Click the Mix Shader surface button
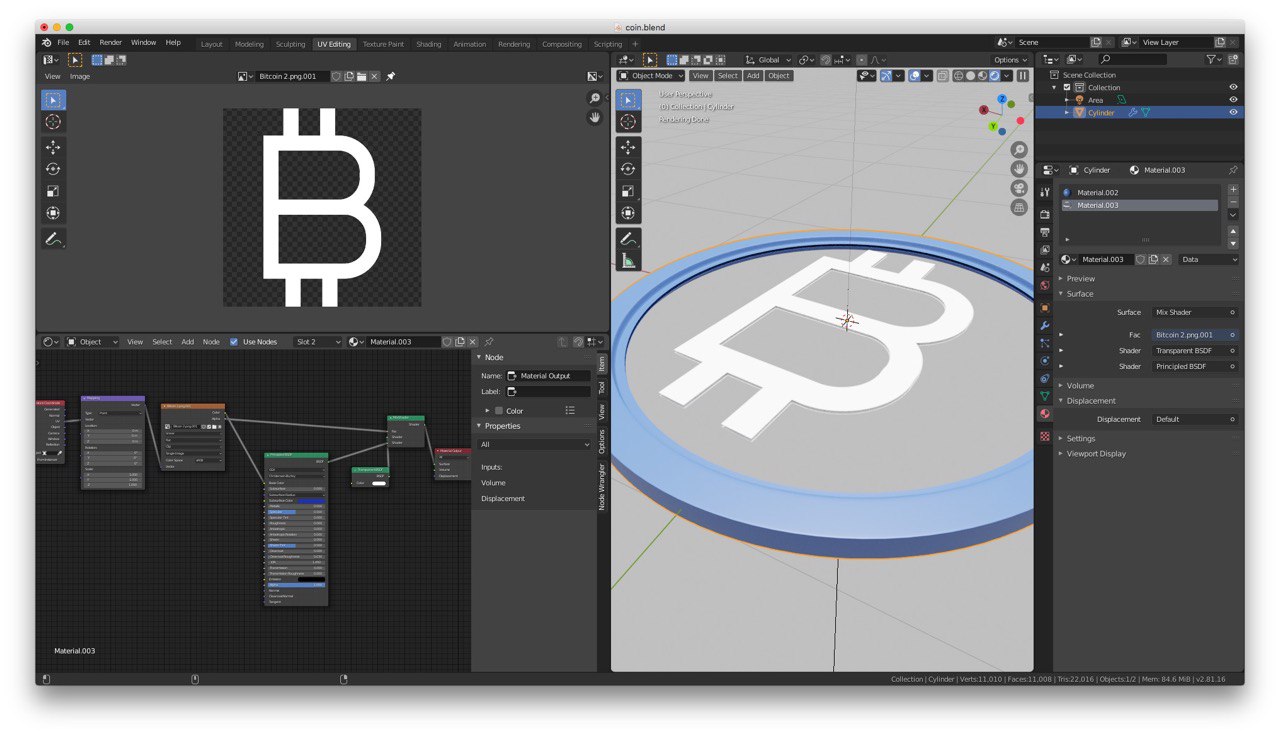1280x736 pixels. (1195, 312)
